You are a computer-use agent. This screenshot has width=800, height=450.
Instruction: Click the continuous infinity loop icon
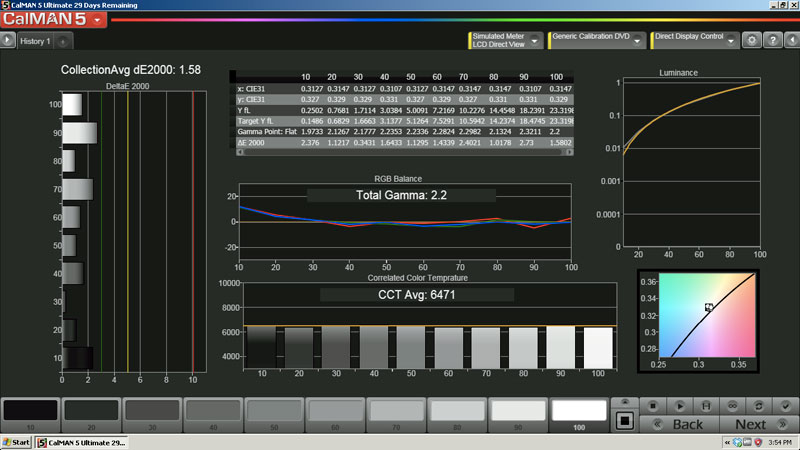click(731, 406)
